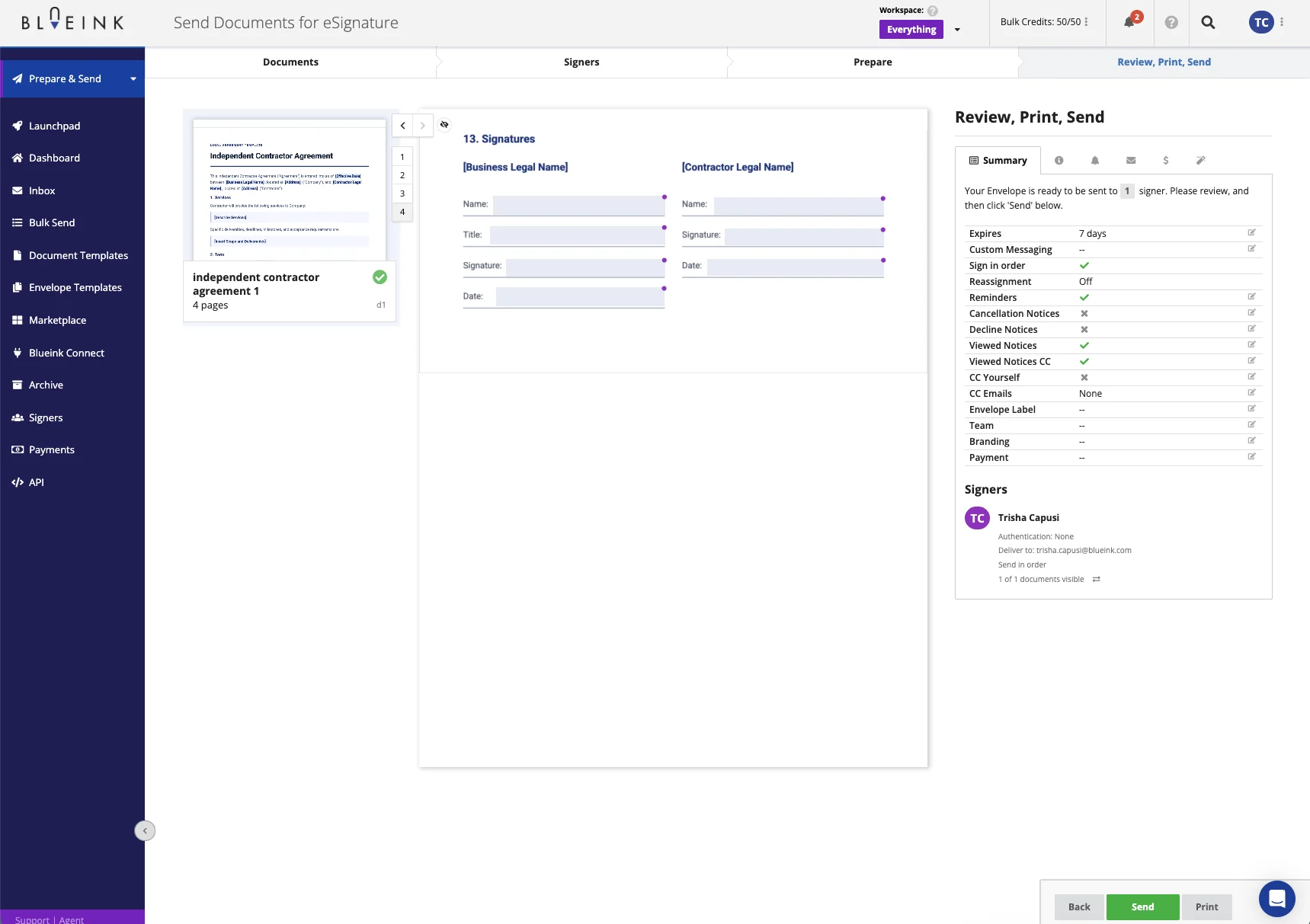
Task: Open the reminders bell tab
Action: pyautogui.click(x=1095, y=161)
